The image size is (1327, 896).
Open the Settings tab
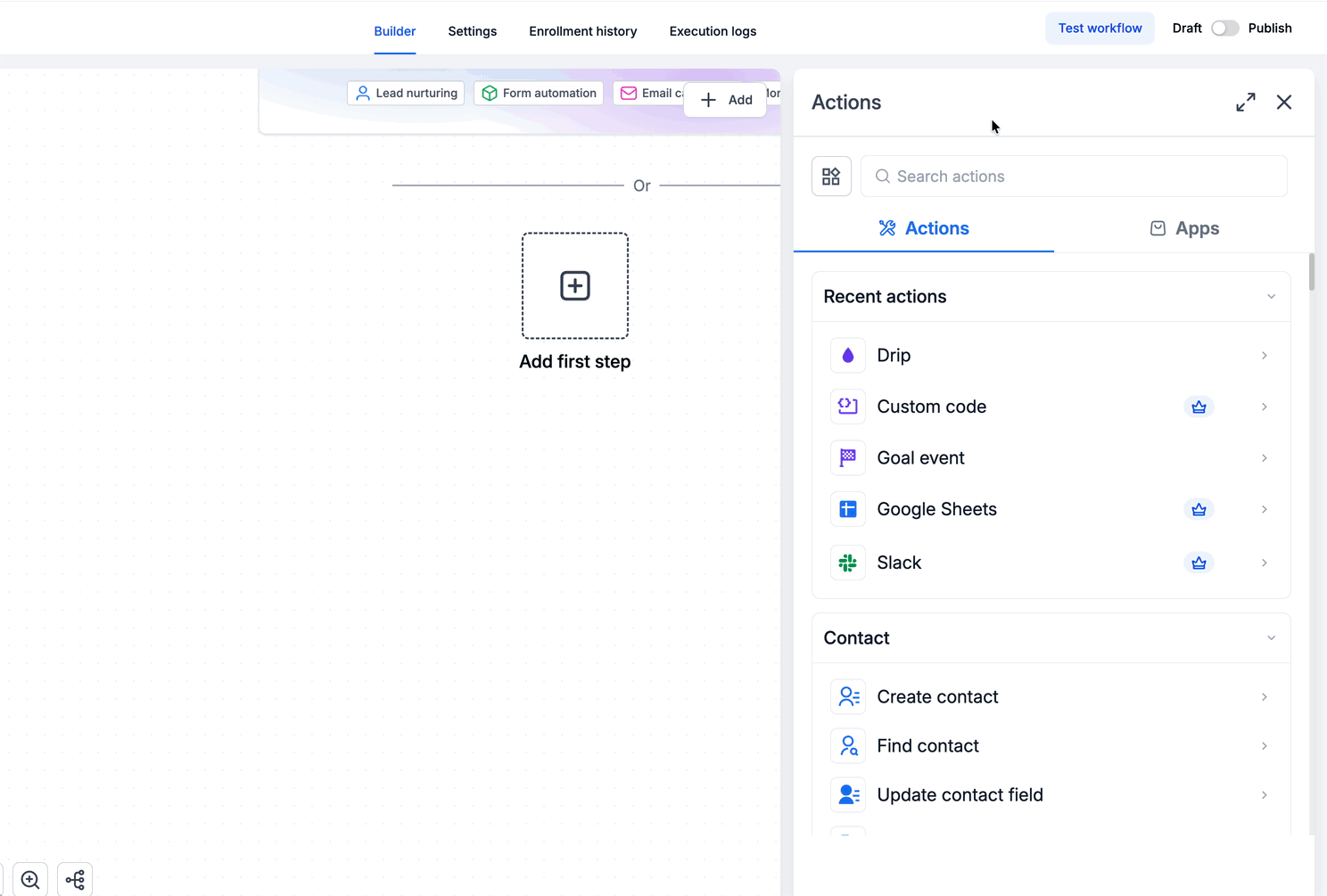tap(473, 31)
